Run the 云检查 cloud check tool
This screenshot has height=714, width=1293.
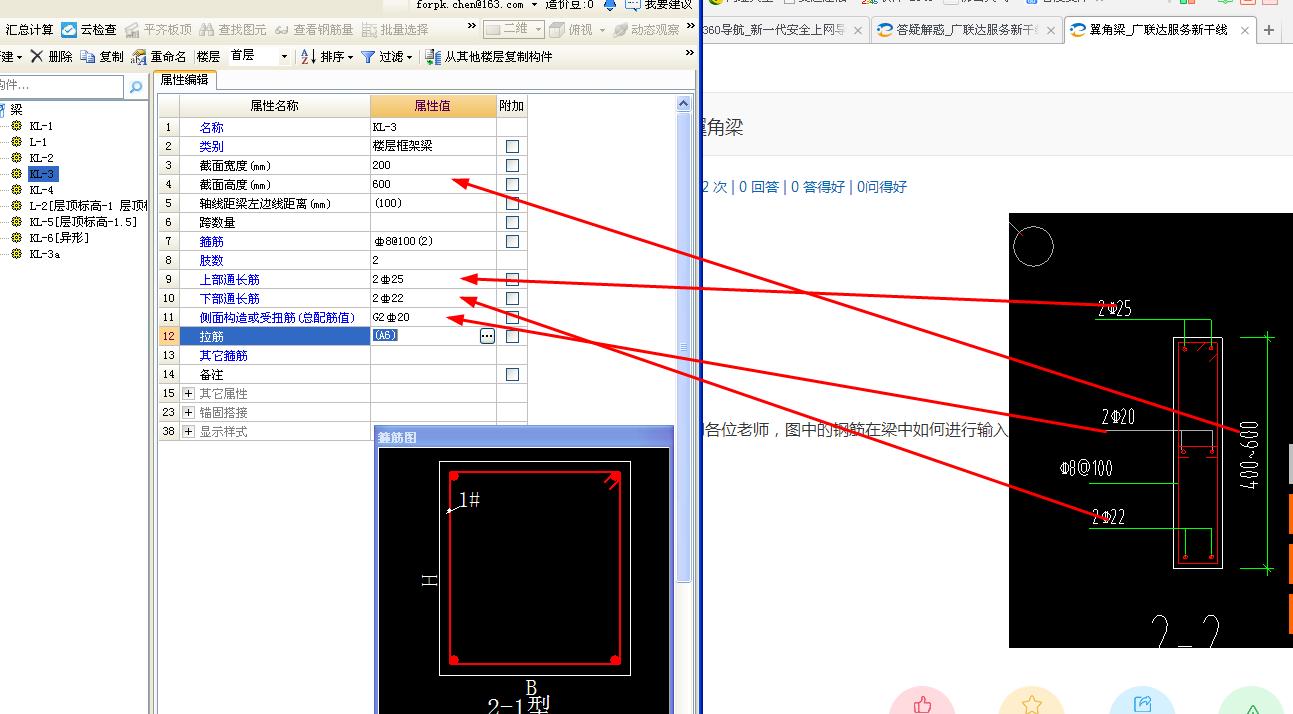pos(88,30)
